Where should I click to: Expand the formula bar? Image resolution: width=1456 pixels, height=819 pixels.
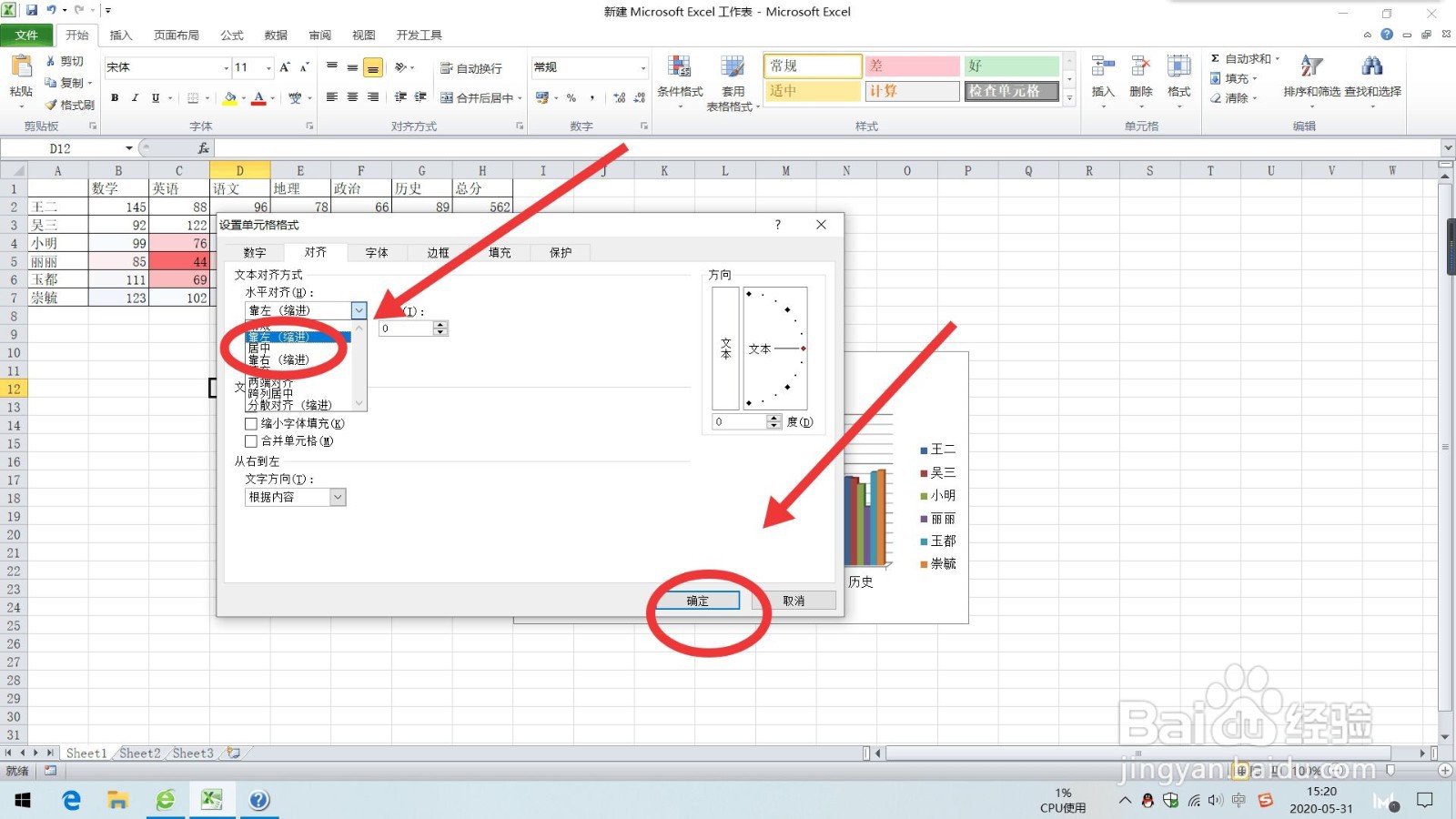pyautogui.click(x=1447, y=147)
